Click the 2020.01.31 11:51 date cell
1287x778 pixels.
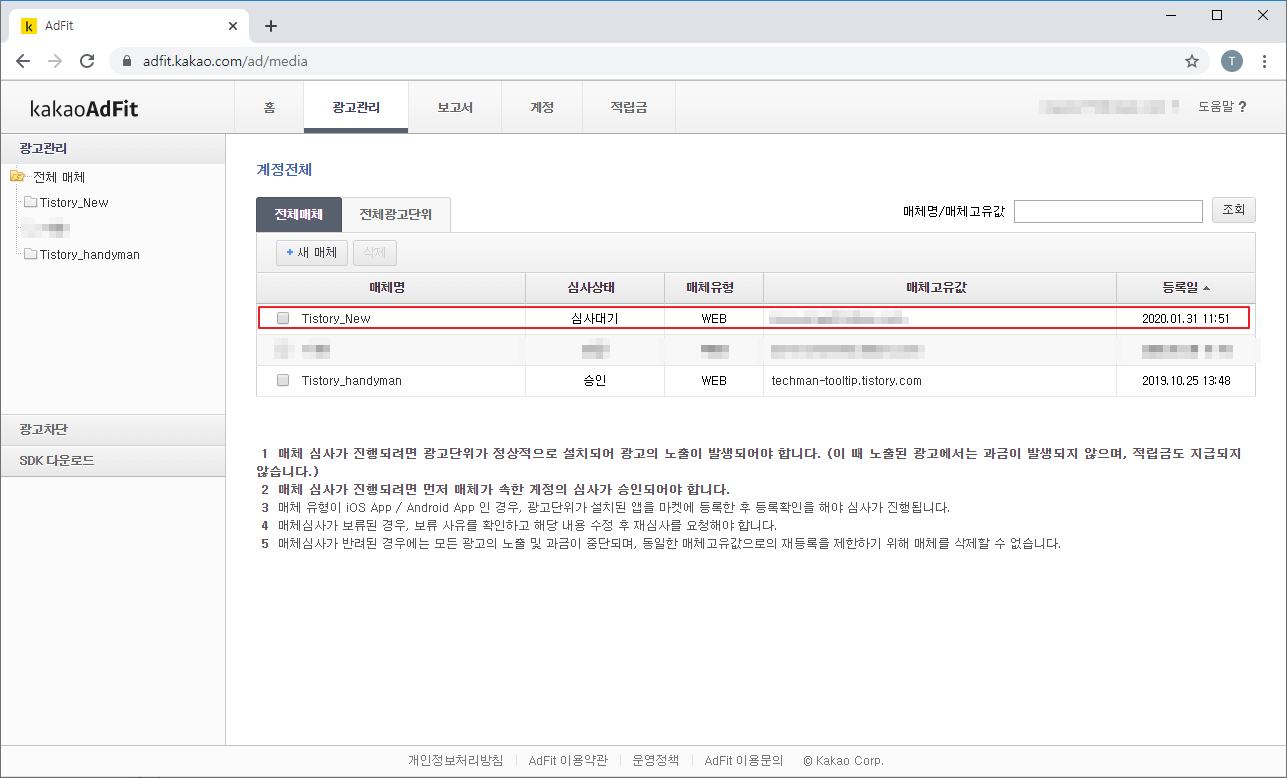coord(1186,318)
